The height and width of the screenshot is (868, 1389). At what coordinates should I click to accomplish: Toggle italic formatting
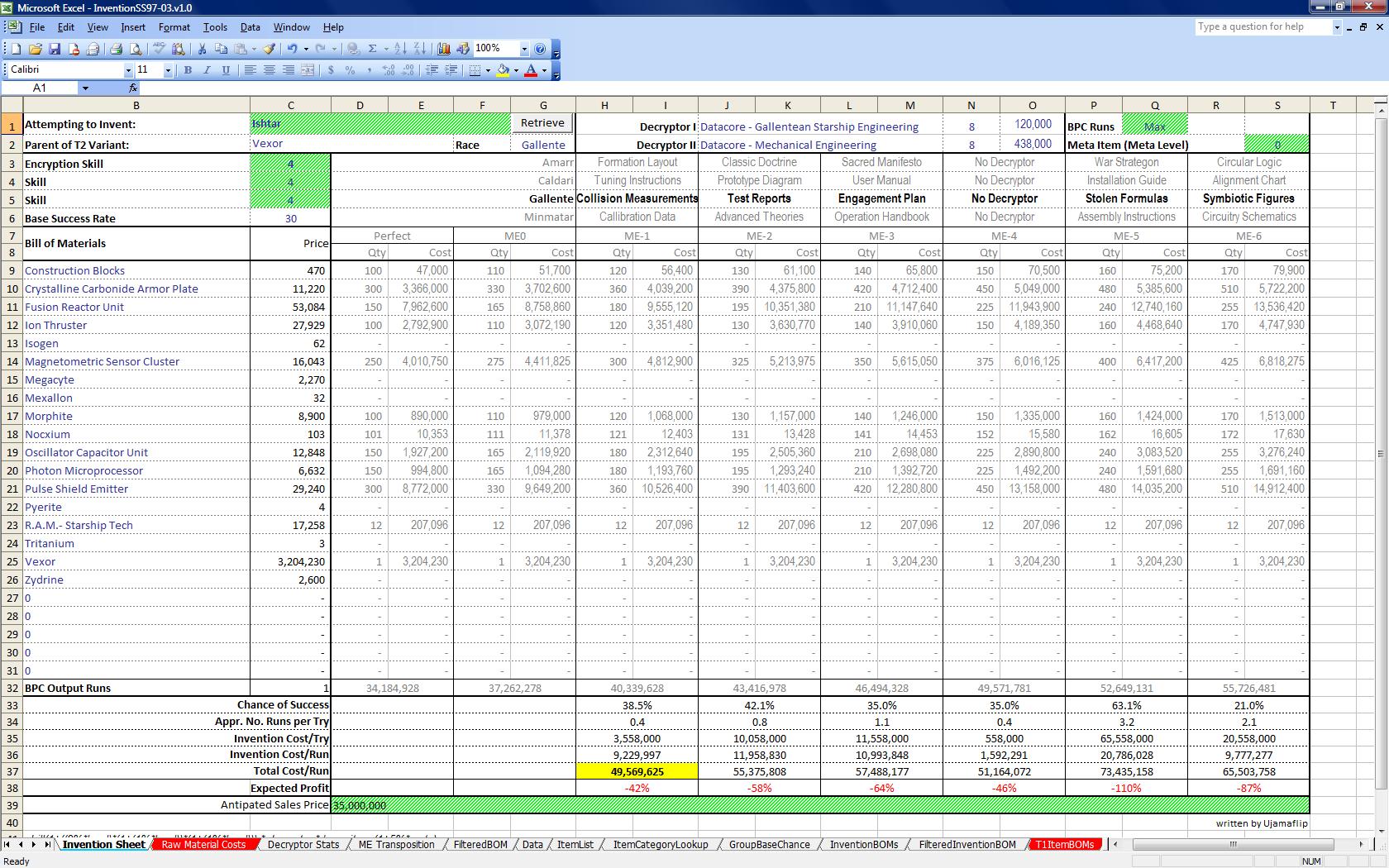pyautogui.click(x=207, y=70)
